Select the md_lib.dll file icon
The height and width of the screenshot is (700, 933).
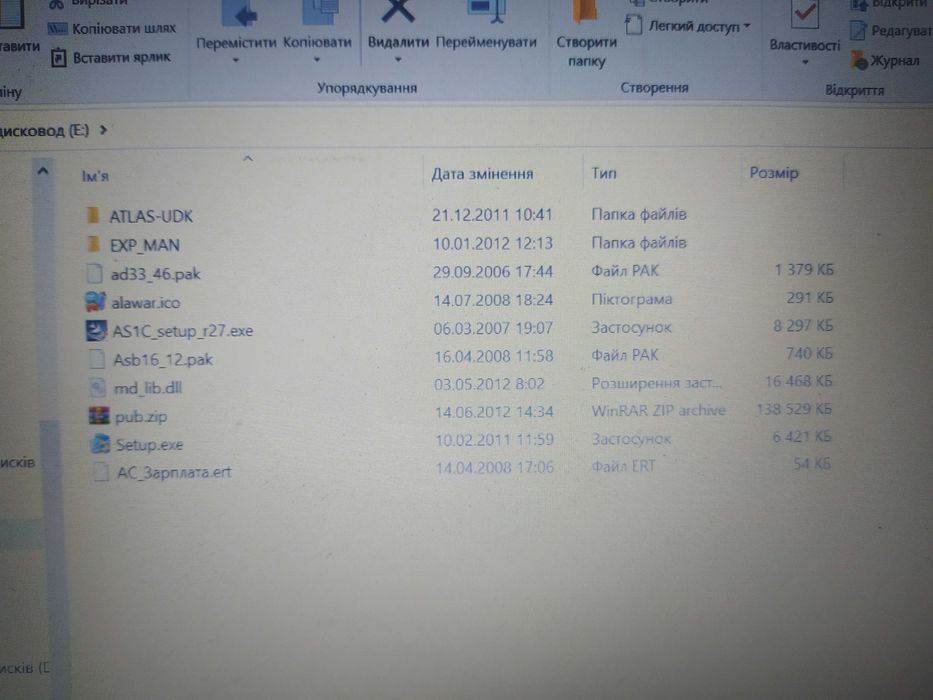coord(98,388)
